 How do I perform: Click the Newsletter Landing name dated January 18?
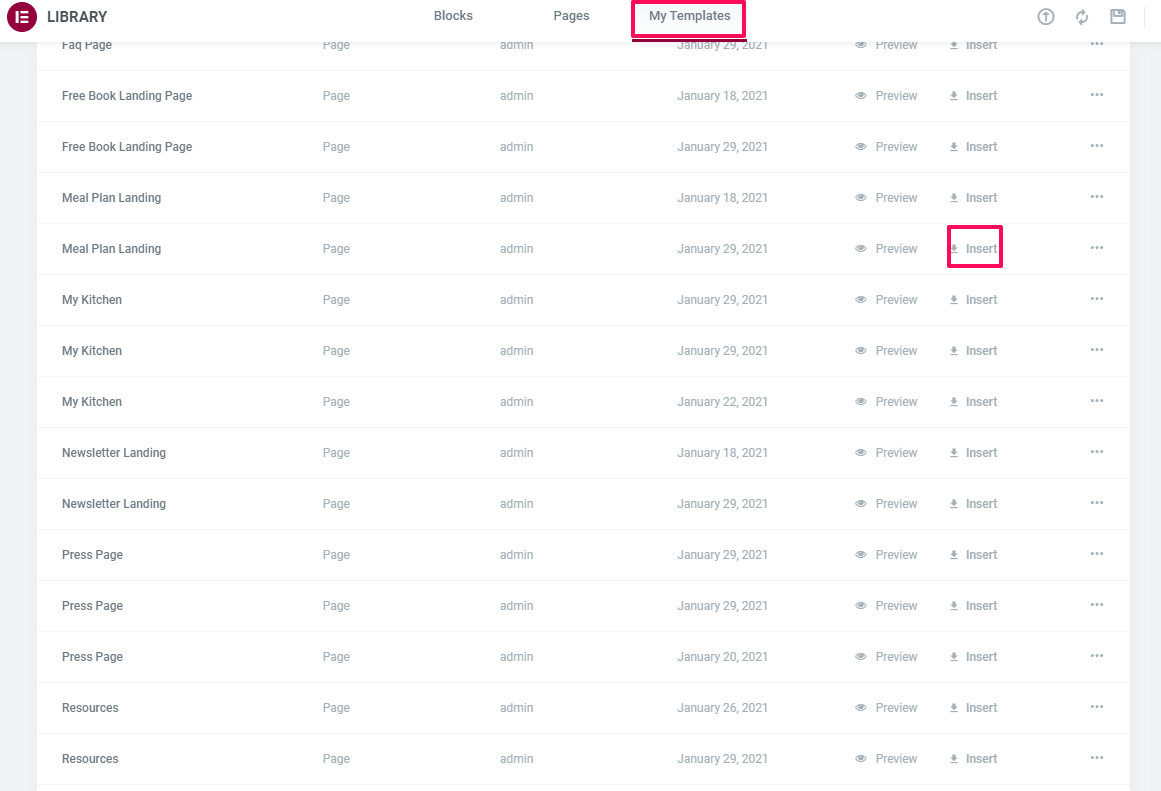(114, 453)
